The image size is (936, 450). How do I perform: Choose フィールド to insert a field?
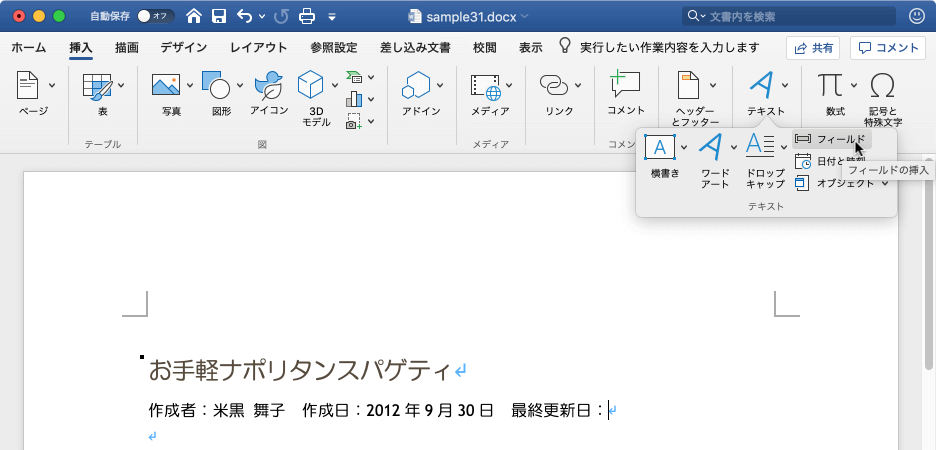(832, 139)
